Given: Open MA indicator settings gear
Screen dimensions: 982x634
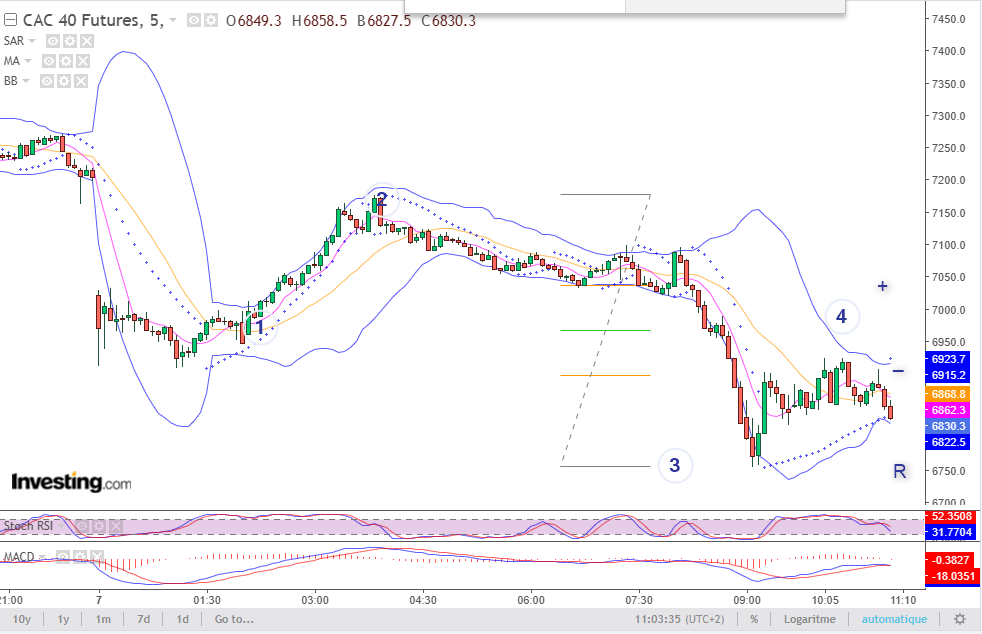Looking at the screenshot, I should point(66,61).
